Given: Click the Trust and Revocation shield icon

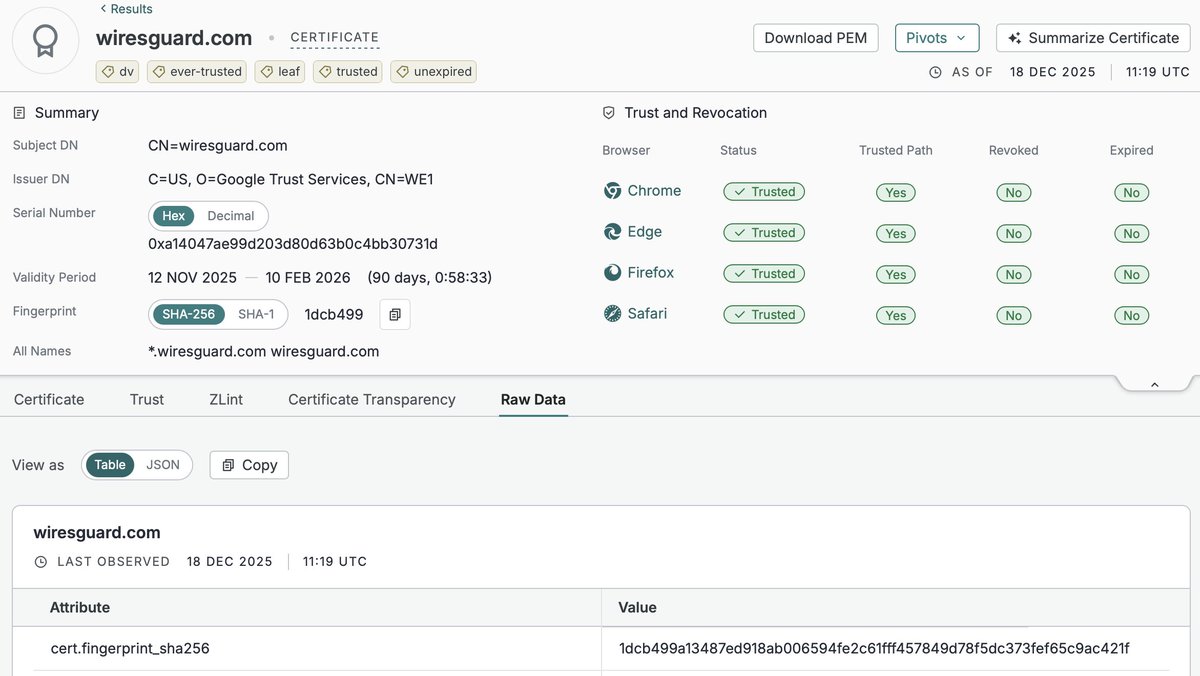Looking at the screenshot, I should (x=608, y=113).
